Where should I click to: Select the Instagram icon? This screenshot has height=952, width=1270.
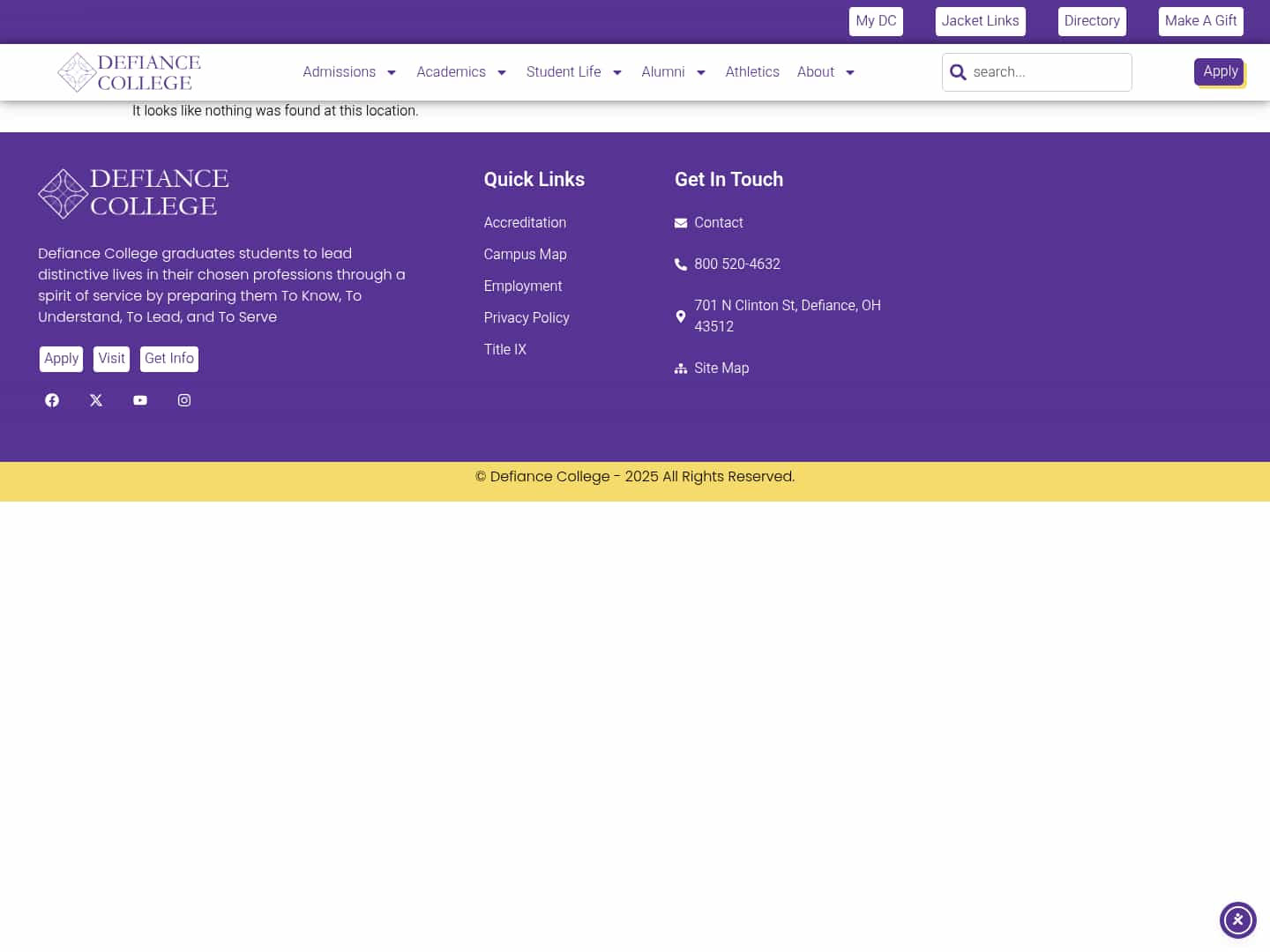point(183,400)
